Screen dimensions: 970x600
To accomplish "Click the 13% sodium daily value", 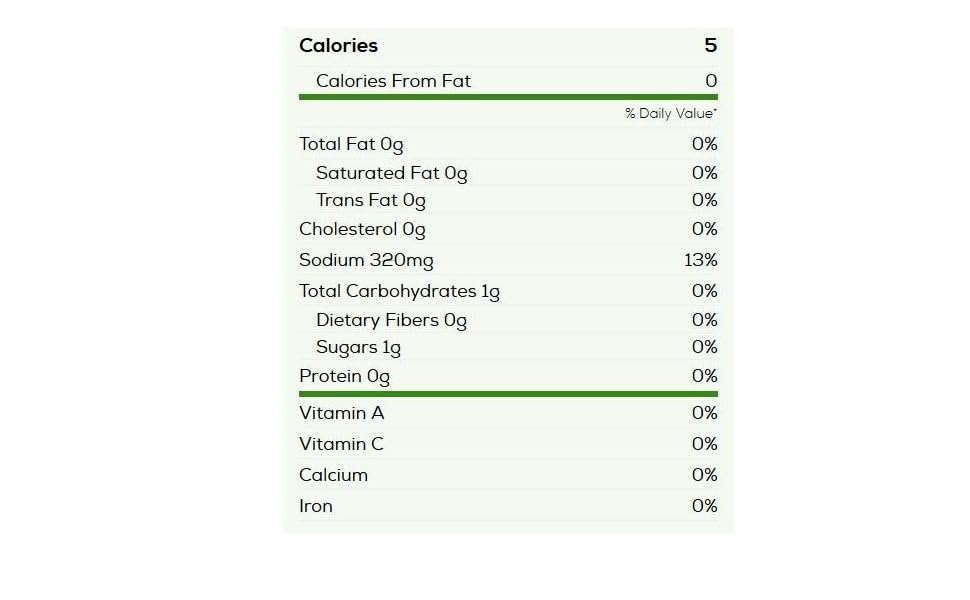I will 701,260.
